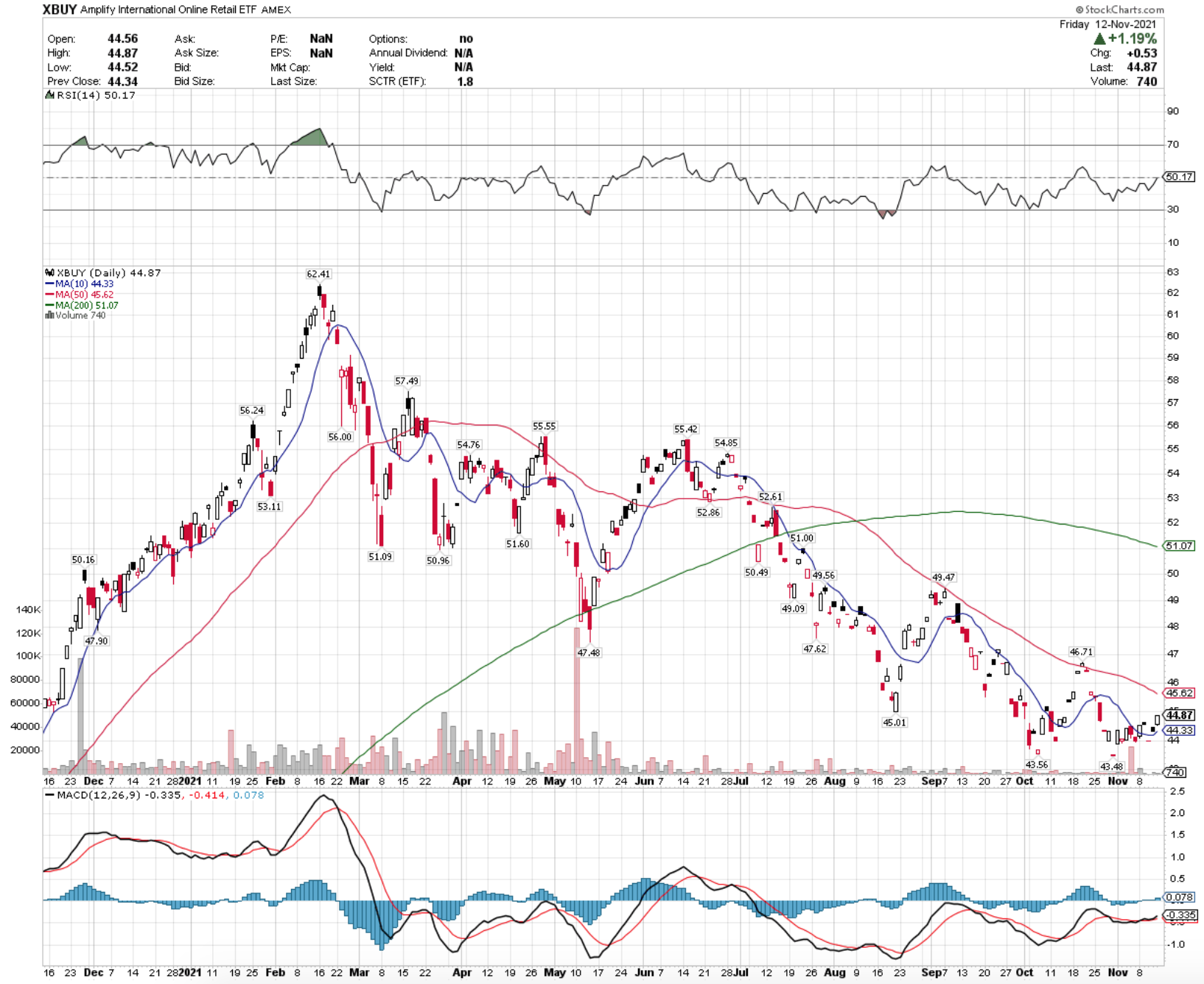Click the 'MA(10) 44.33' legend entry
The height and width of the screenshot is (984, 1204).
point(85,284)
